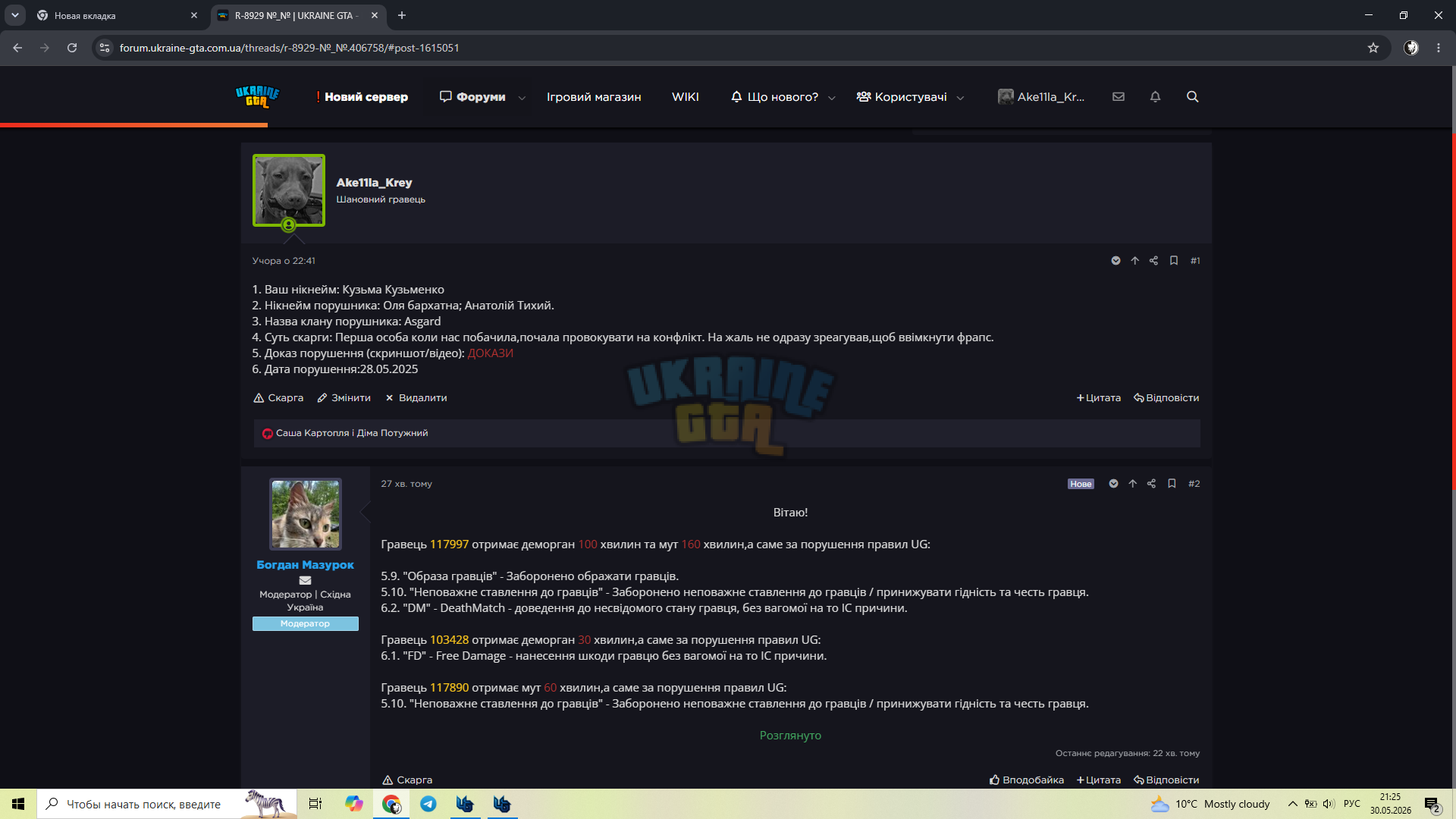Open the weather widget Mostly cloudy
This screenshot has width=1456, height=819.
pyautogui.click(x=1210, y=804)
